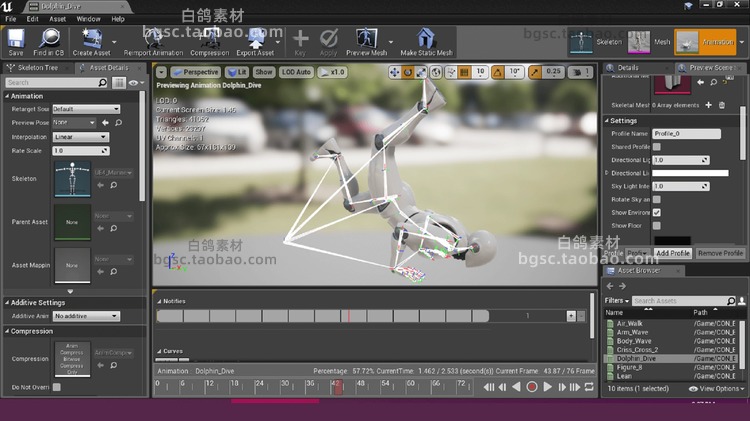The width and height of the screenshot is (750, 421).
Task: Switch to Mesh editor mode
Action: [649, 42]
